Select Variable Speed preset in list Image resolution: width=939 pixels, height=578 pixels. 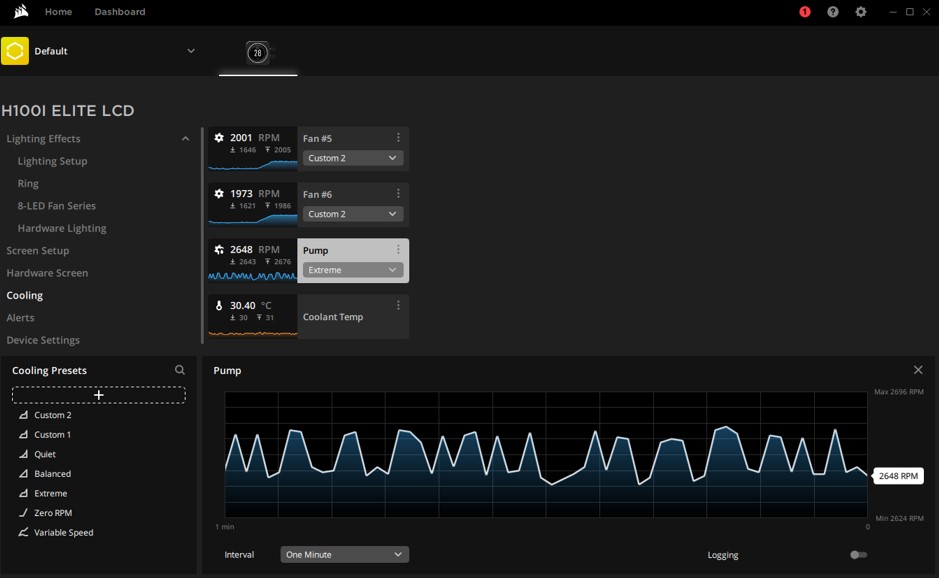coord(63,532)
